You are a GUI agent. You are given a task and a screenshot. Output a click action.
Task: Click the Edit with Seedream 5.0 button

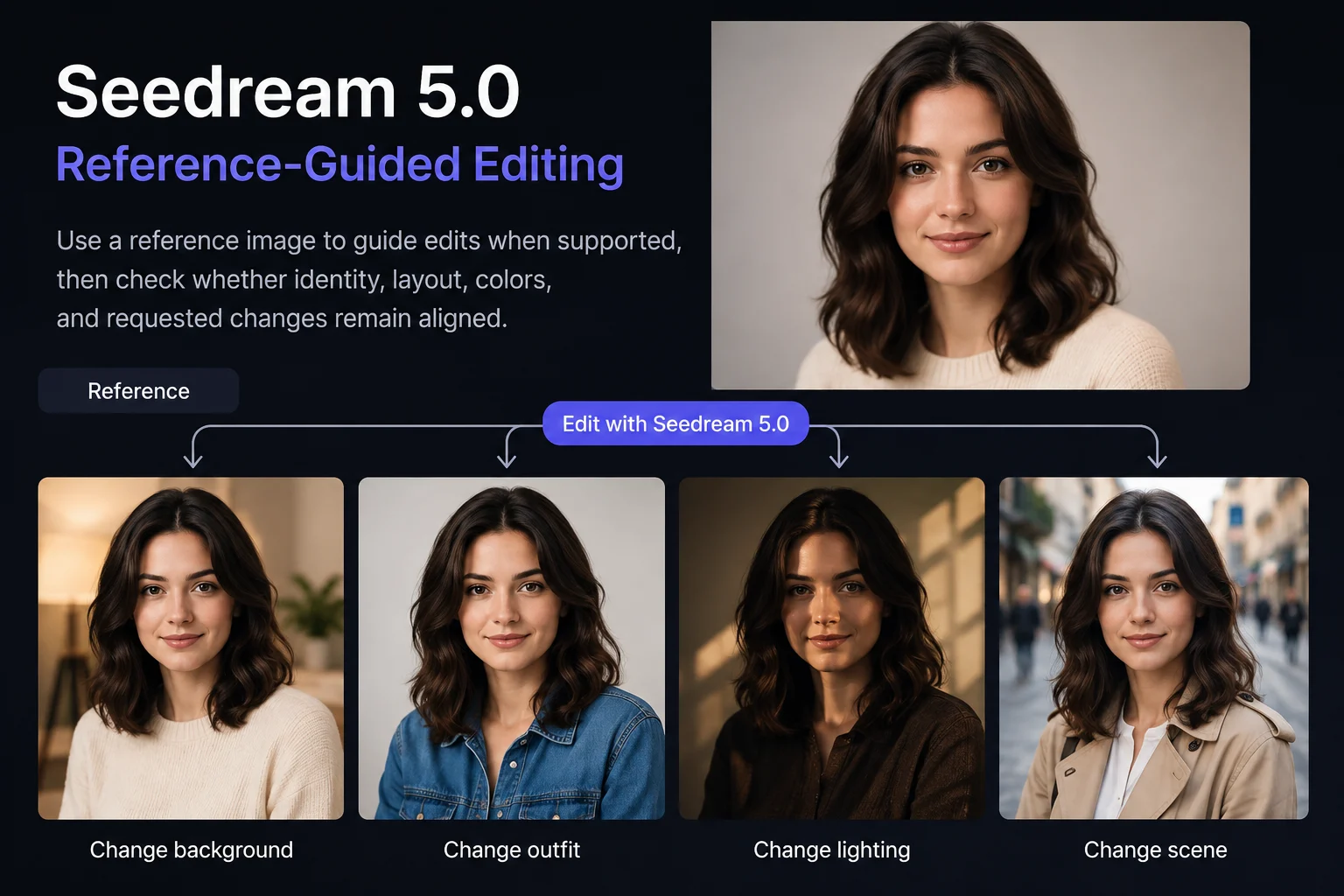pos(675,423)
